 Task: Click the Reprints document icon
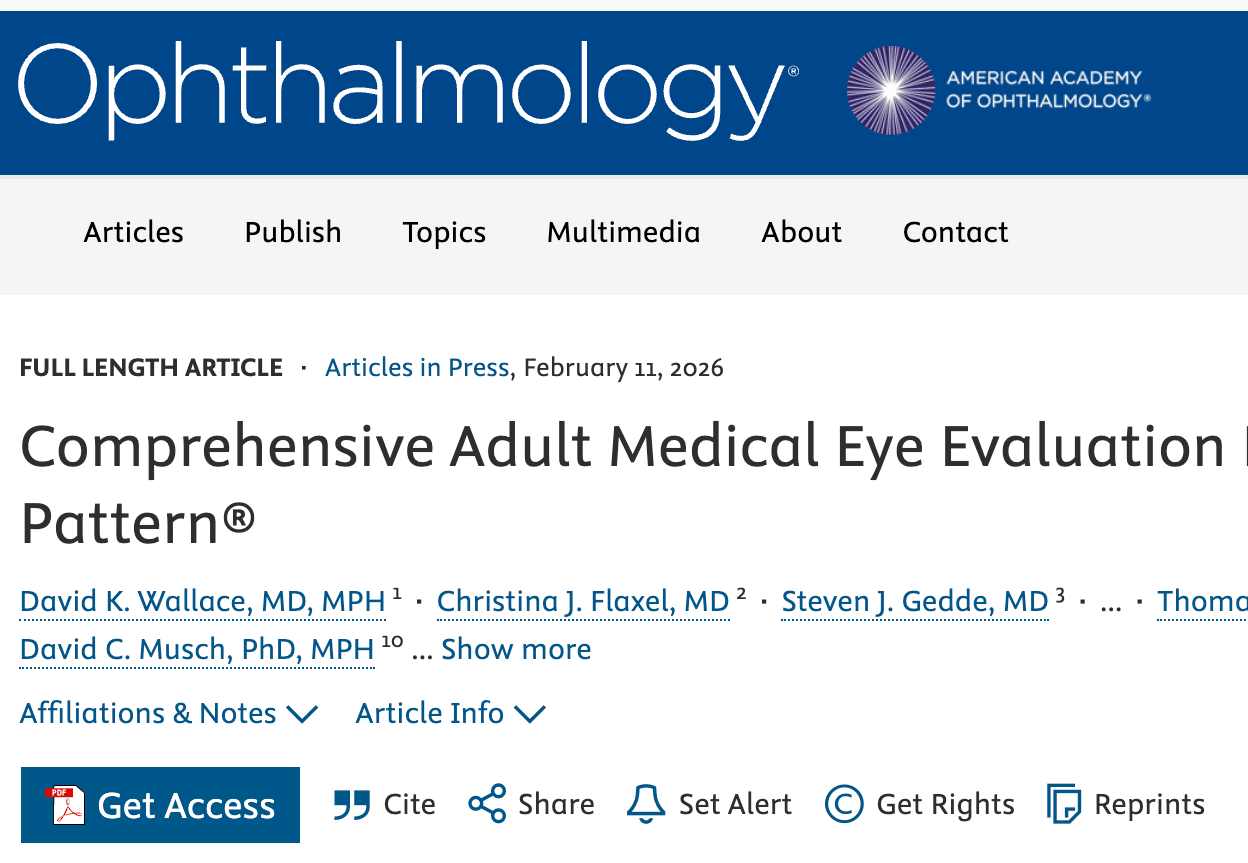[x=1064, y=805]
